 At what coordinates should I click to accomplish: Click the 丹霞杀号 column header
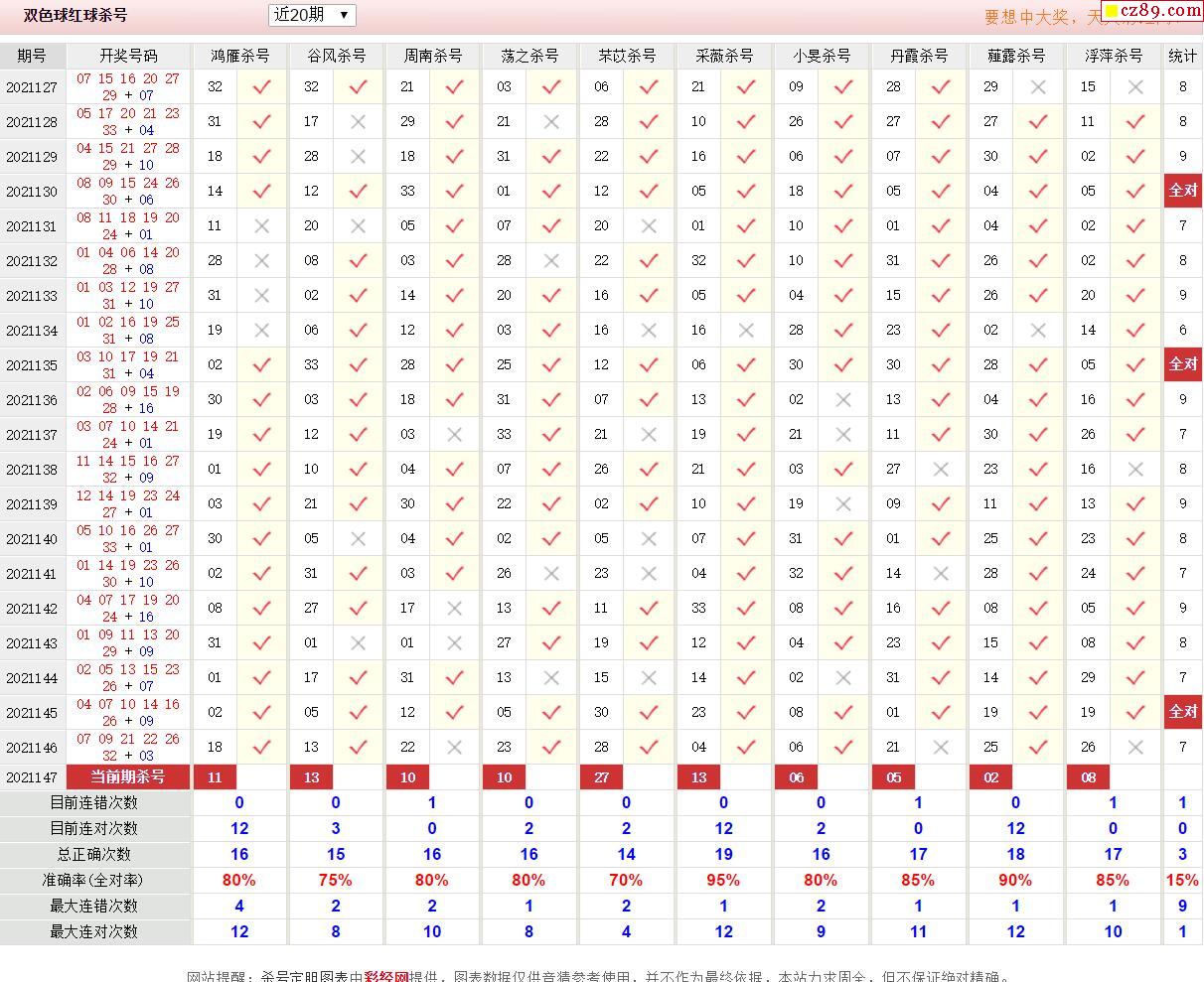pos(919,56)
